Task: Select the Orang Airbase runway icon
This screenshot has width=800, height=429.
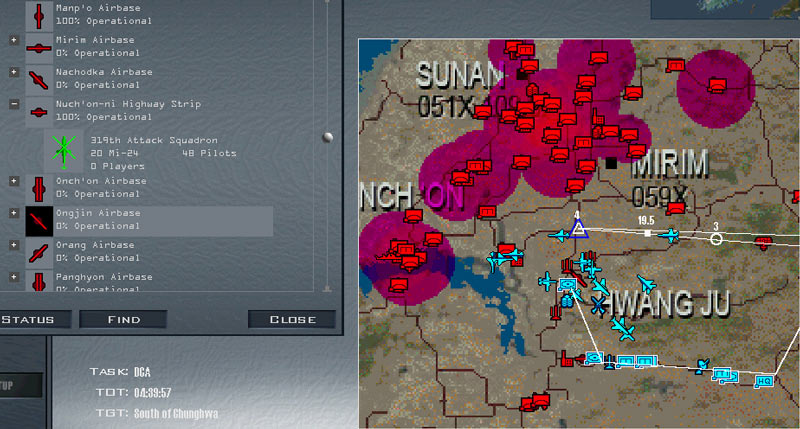Action: [x=39, y=254]
